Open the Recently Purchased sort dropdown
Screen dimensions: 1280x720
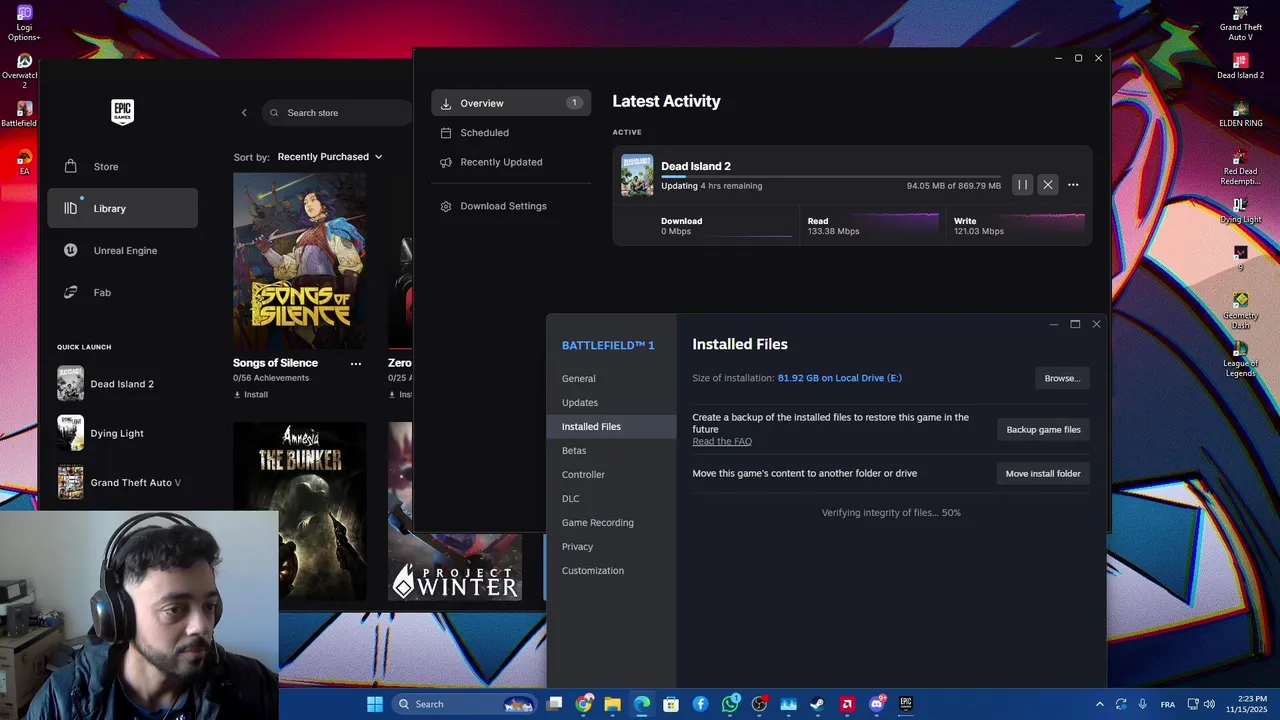[330, 157]
